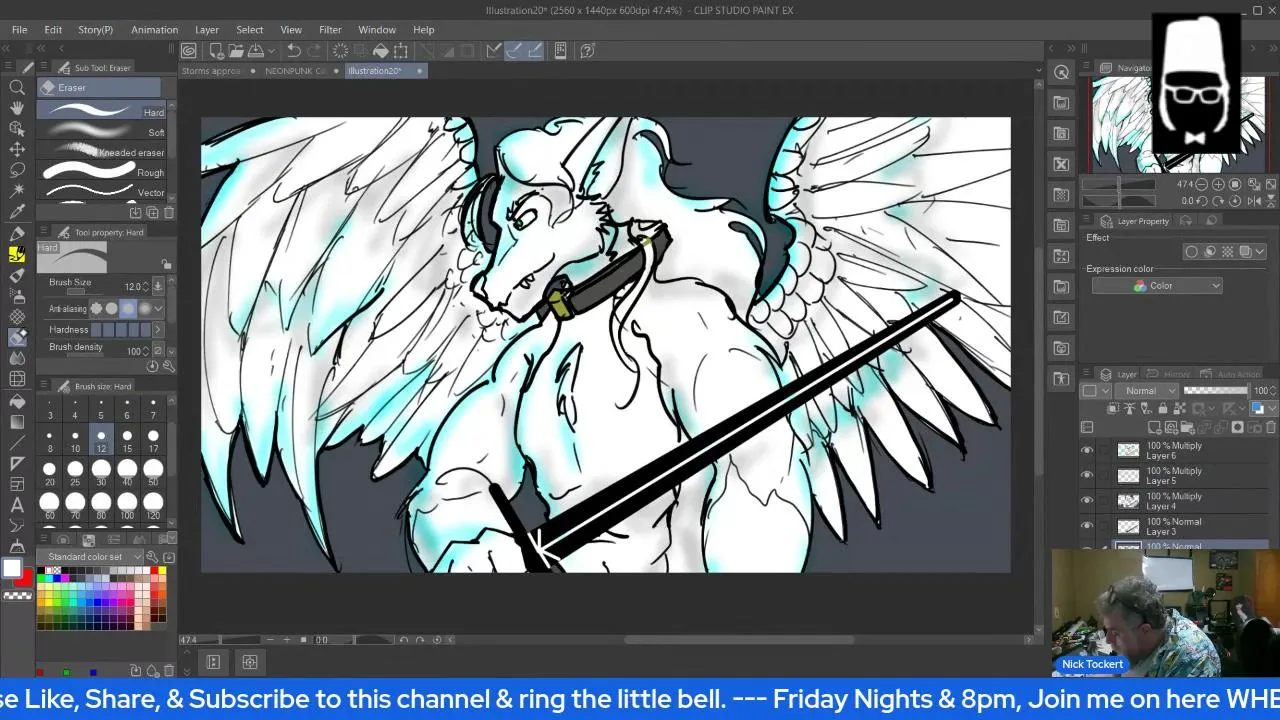The width and height of the screenshot is (1280, 720).
Task: Click the white main color swatch
Action: pyautogui.click(x=12, y=567)
